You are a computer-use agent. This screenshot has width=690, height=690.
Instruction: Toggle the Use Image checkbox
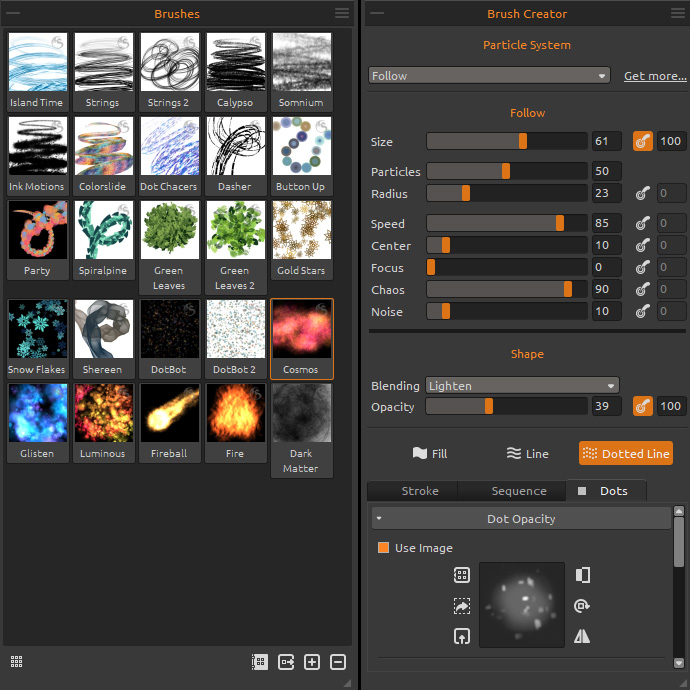click(x=383, y=548)
